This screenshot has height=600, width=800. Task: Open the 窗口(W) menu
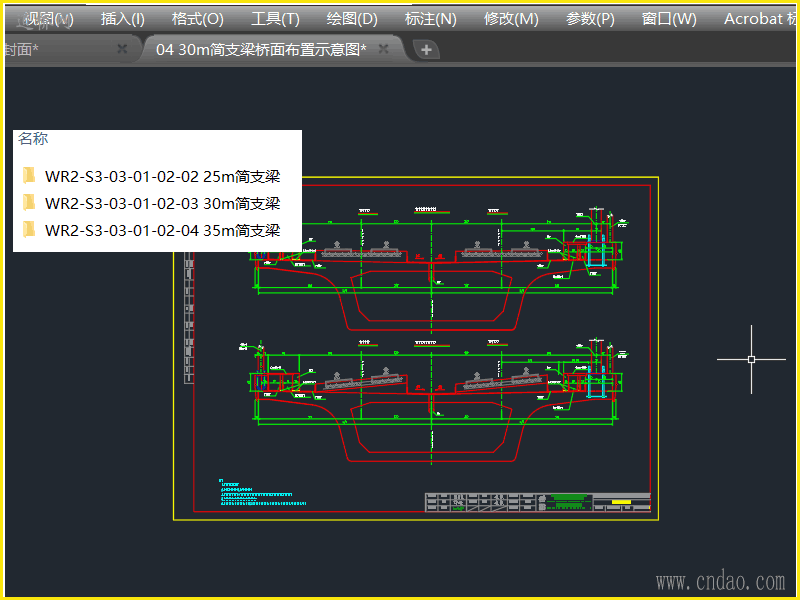[x=669, y=19]
